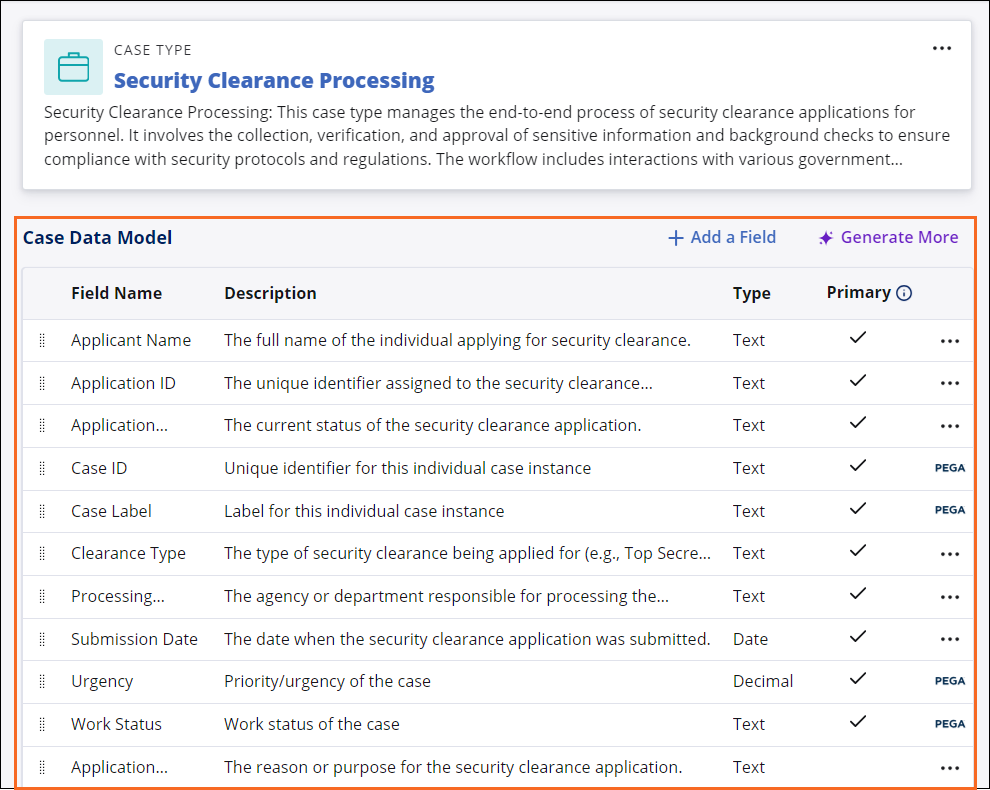Click the Field Name column header
Screen dimensions: 990x790
(116, 293)
